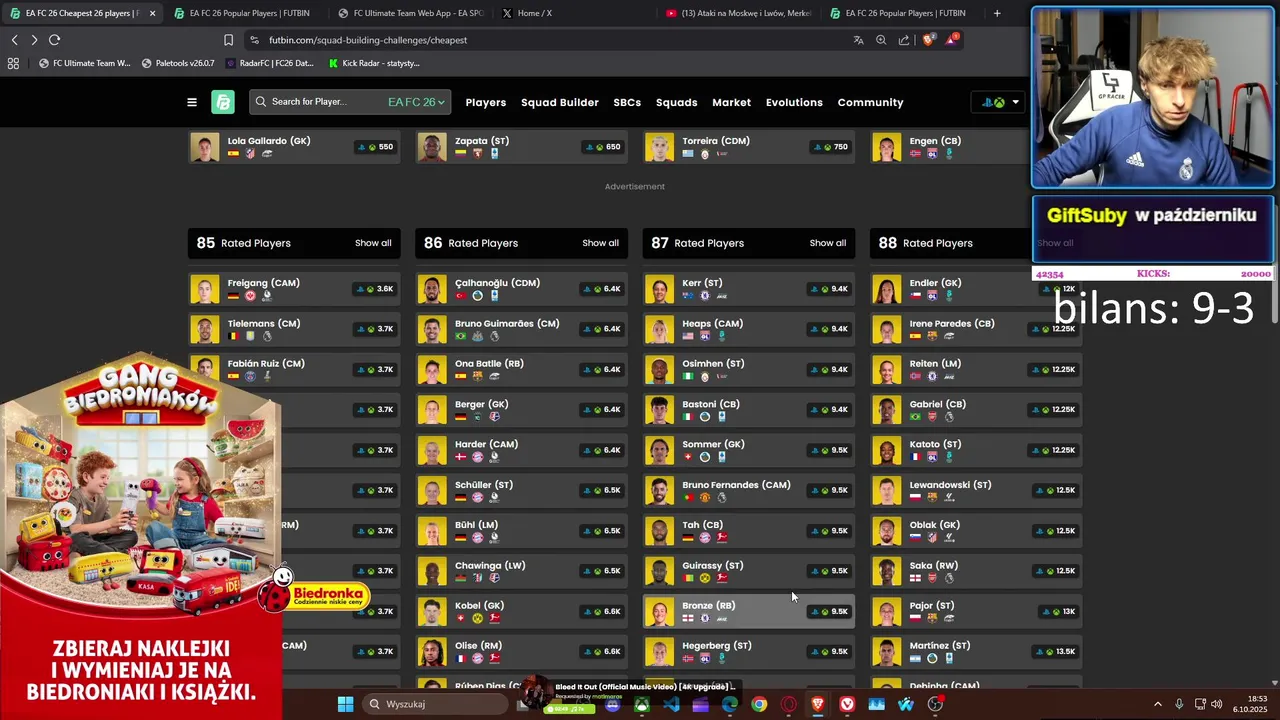Click the zoom magnifier icon in address bar
This screenshot has height=720, width=1280.
pos(881,40)
